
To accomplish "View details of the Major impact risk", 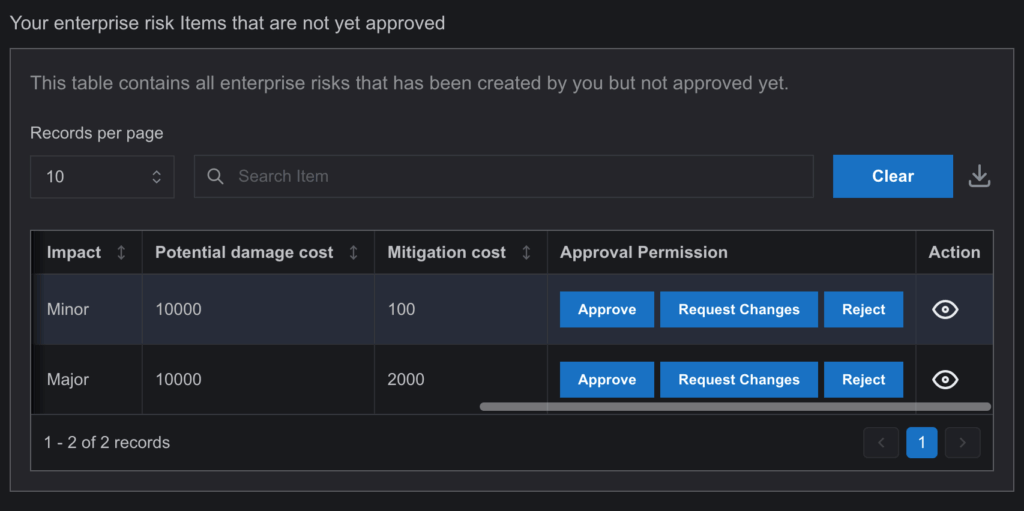I will coord(945,380).
